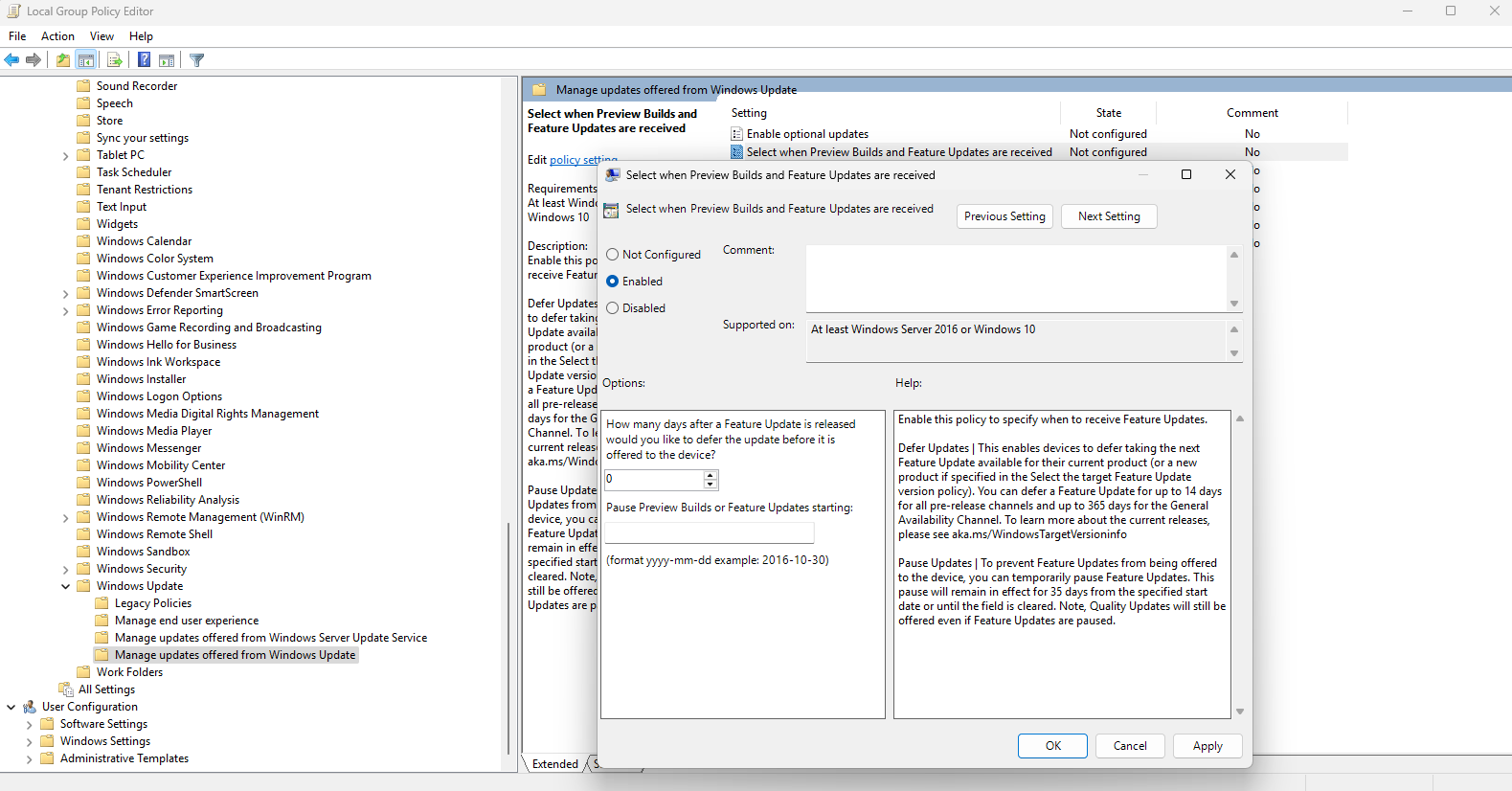Open the Help menu
The width and height of the screenshot is (1512, 791).
pyautogui.click(x=141, y=36)
